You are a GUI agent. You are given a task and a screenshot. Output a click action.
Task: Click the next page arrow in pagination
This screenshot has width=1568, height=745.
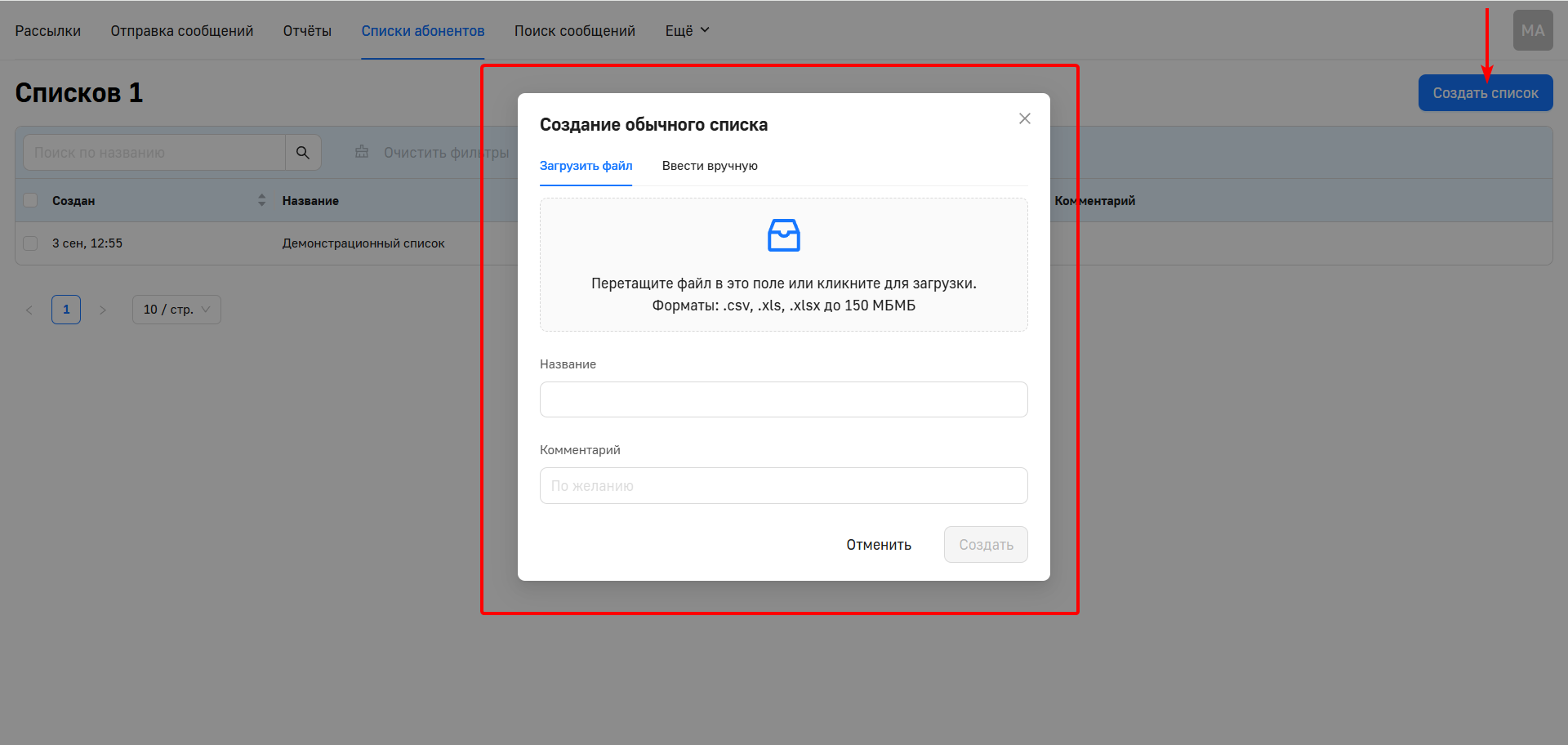coord(103,309)
